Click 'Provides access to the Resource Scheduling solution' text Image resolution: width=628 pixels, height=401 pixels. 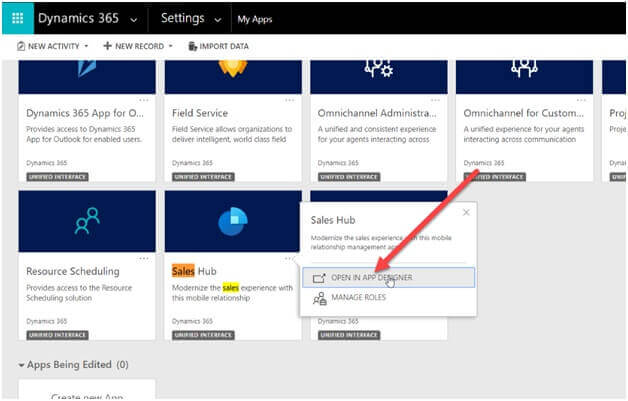(79, 293)
